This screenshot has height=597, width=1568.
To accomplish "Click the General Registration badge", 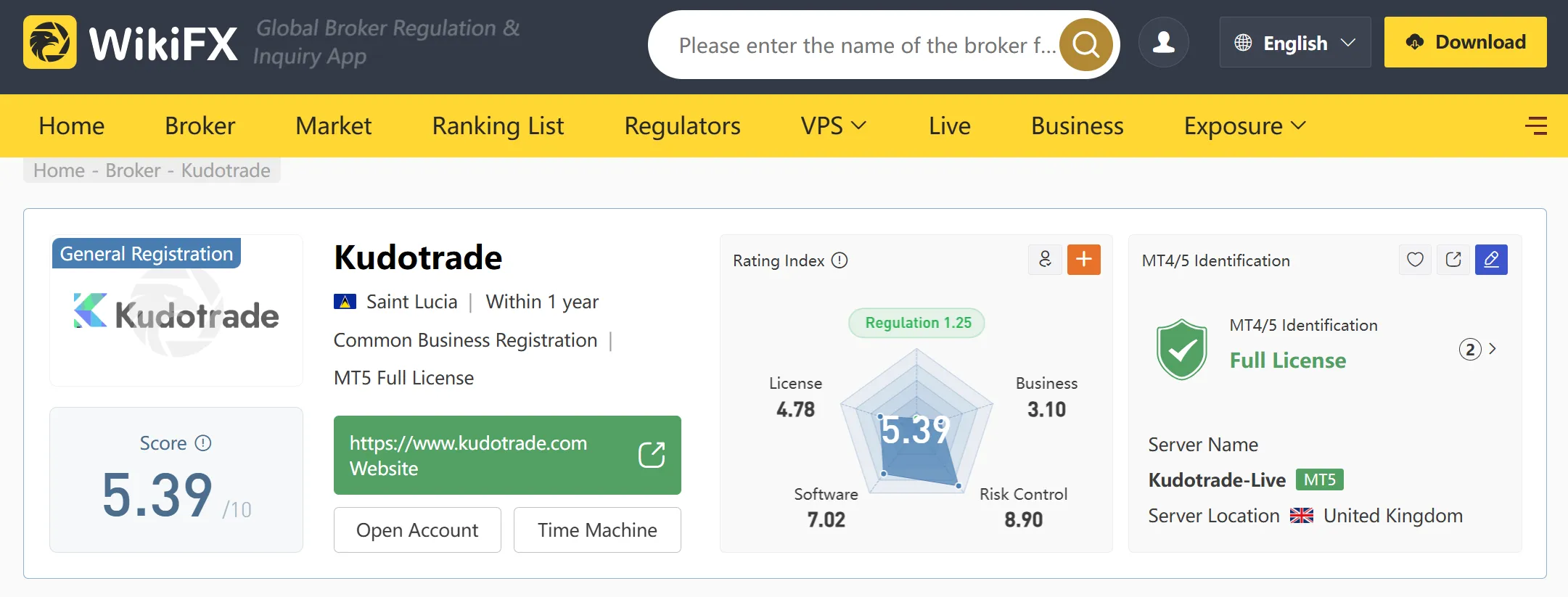I will point(147,253).
